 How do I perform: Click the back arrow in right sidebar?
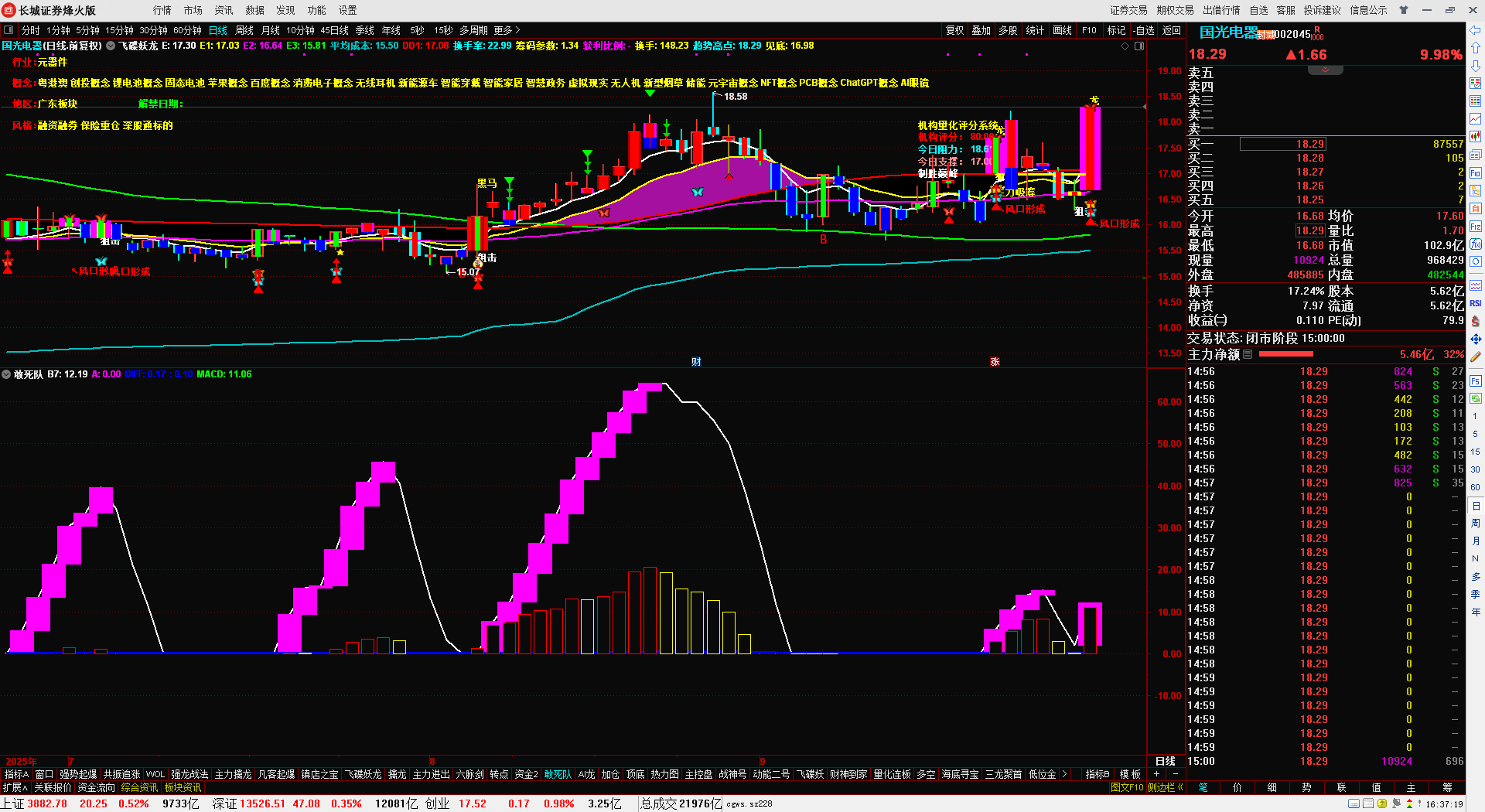tap(1476, 31)
